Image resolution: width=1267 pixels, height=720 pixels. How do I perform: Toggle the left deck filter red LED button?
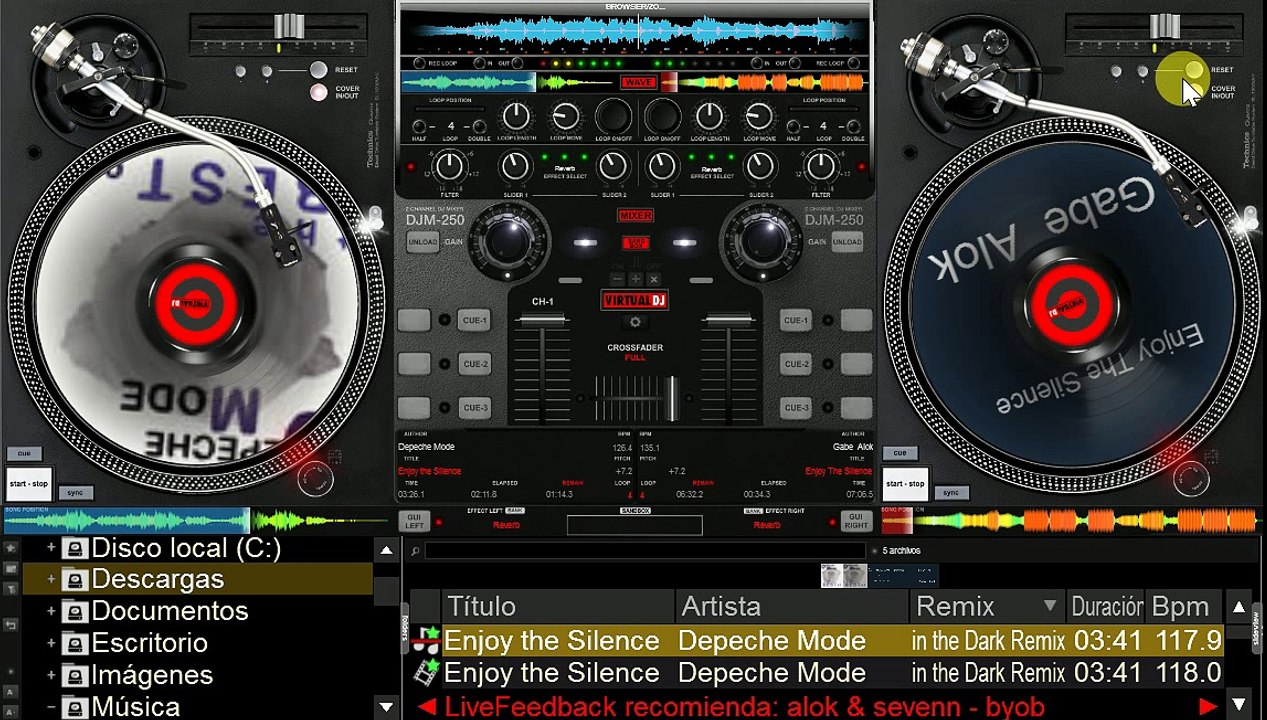point(409,166)
